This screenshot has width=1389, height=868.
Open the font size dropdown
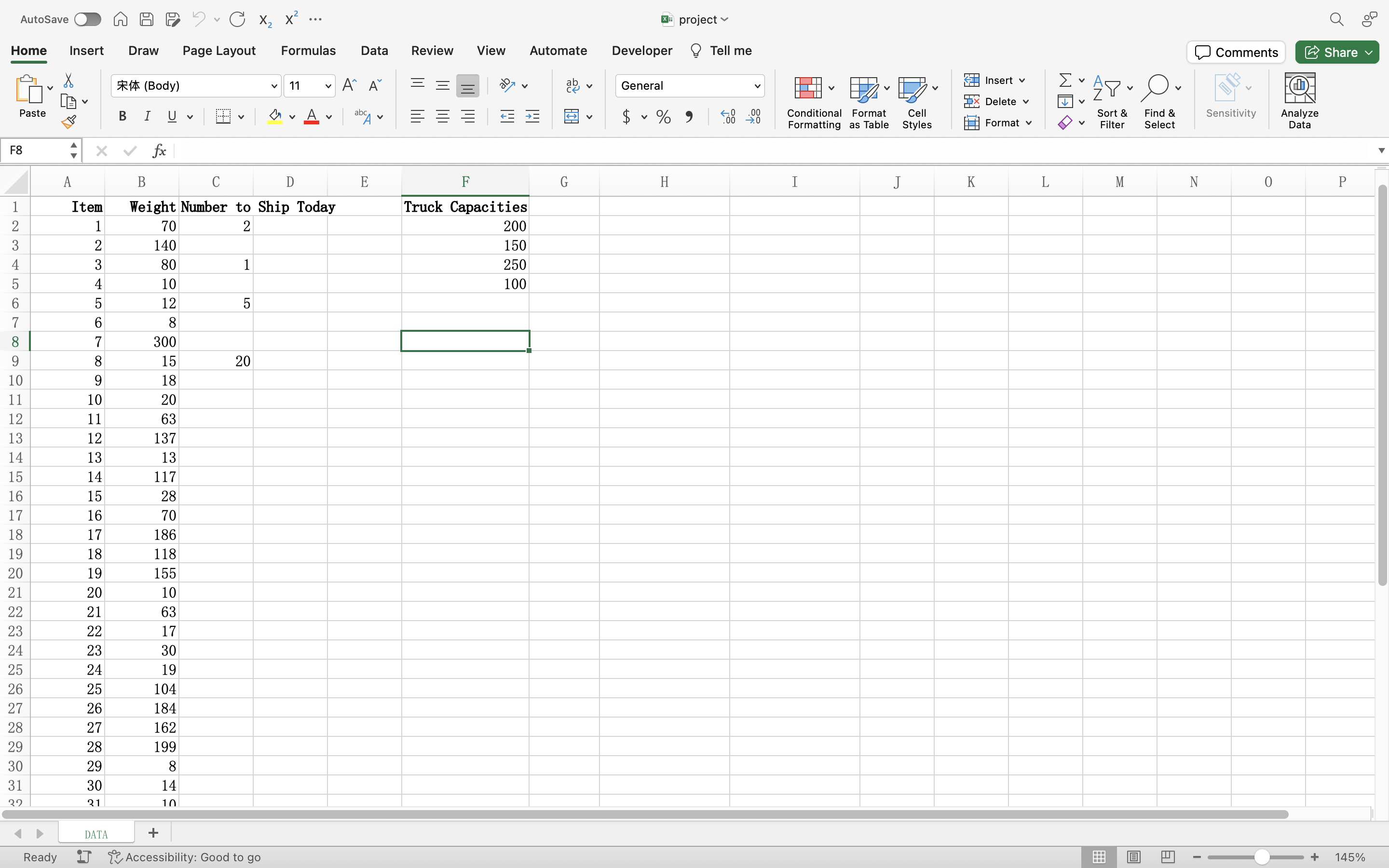(328, 86)
